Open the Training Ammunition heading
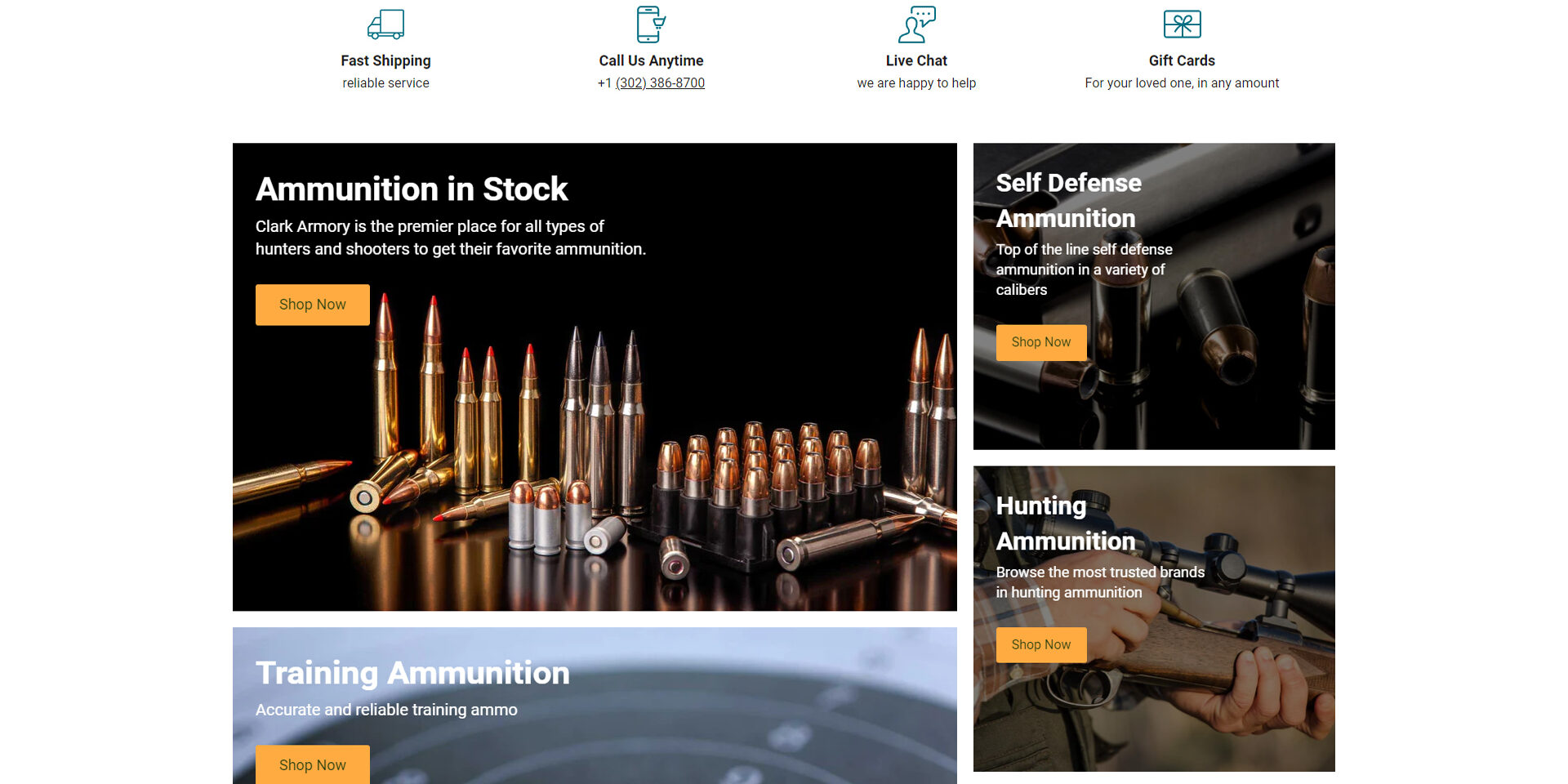 point(412,673)
